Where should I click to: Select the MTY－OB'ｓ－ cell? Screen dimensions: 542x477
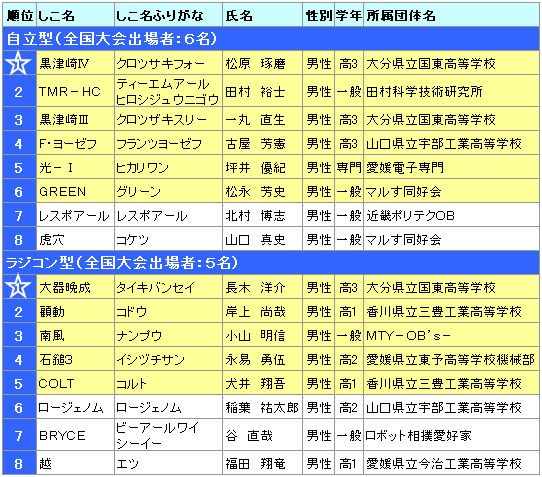tap(451, 335)
